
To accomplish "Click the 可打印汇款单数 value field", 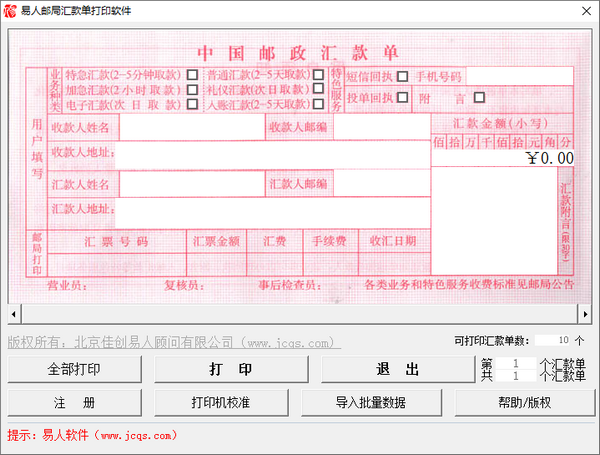I will [x=553, y=340].
